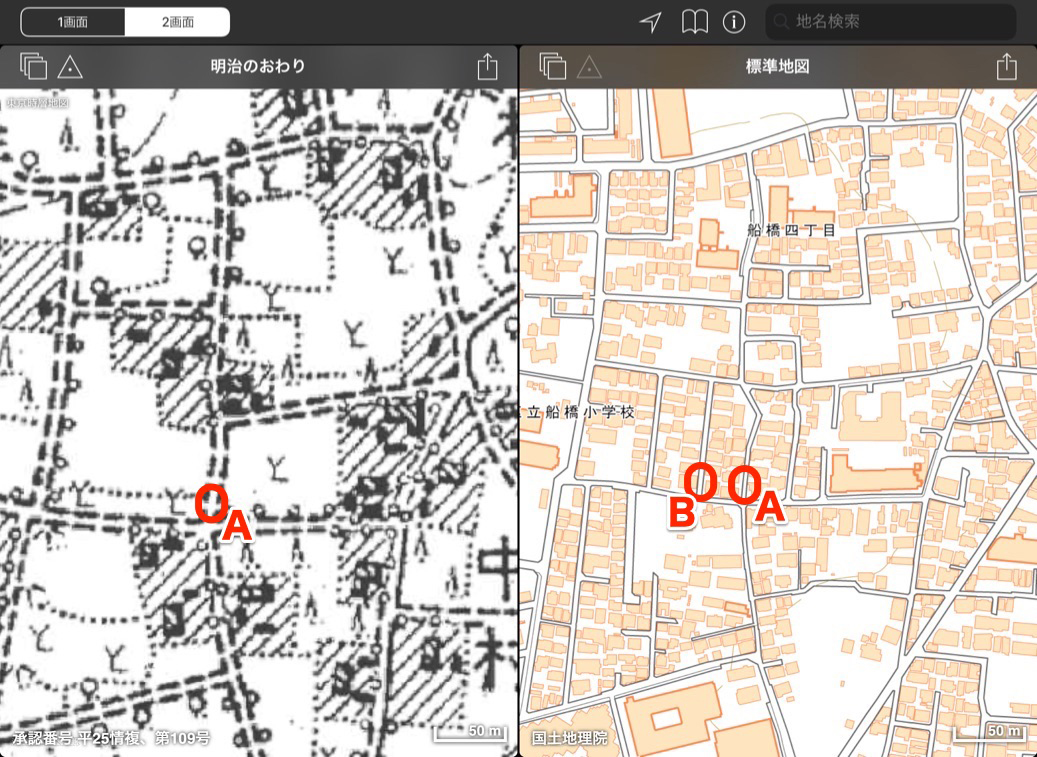Select the 2画面 split-screen mode
The image size is (1037, 757).
pos(177,22)
